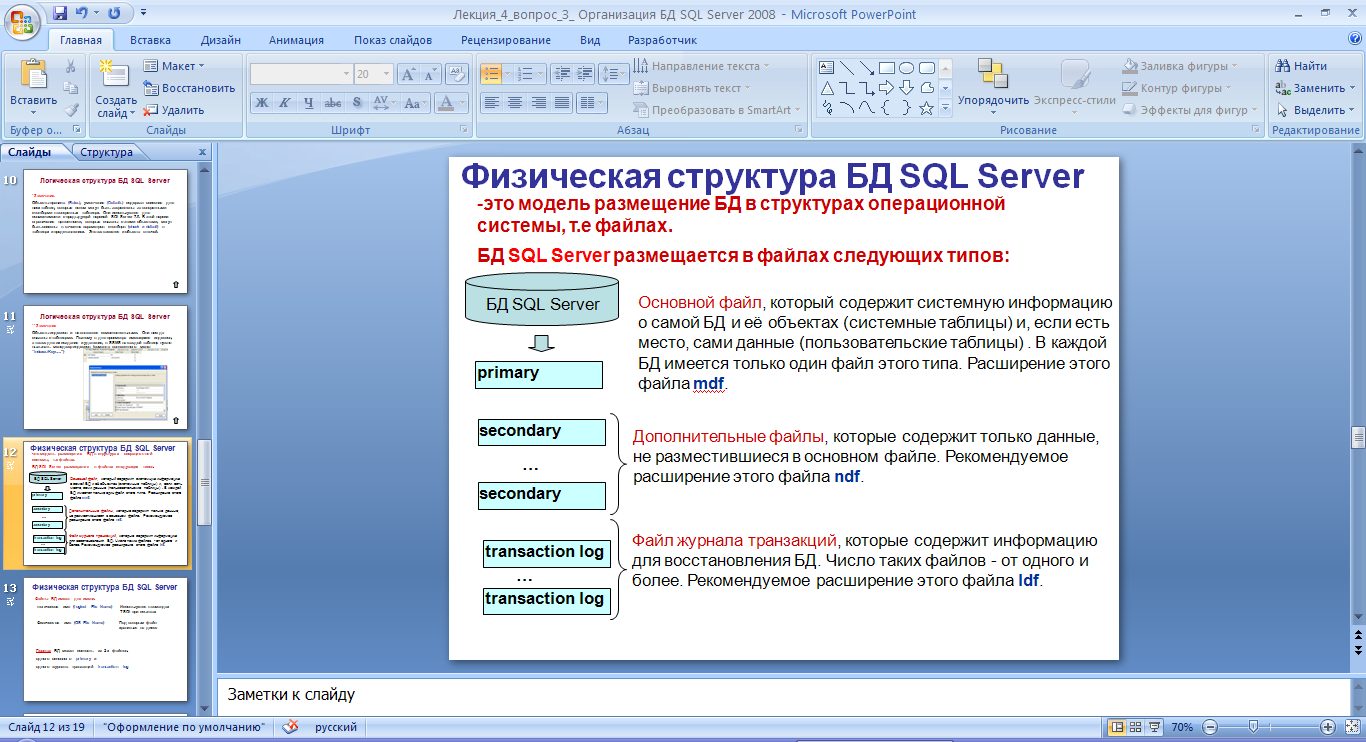Undo the last action
The image size is (1366, 742).
point(83,13)
